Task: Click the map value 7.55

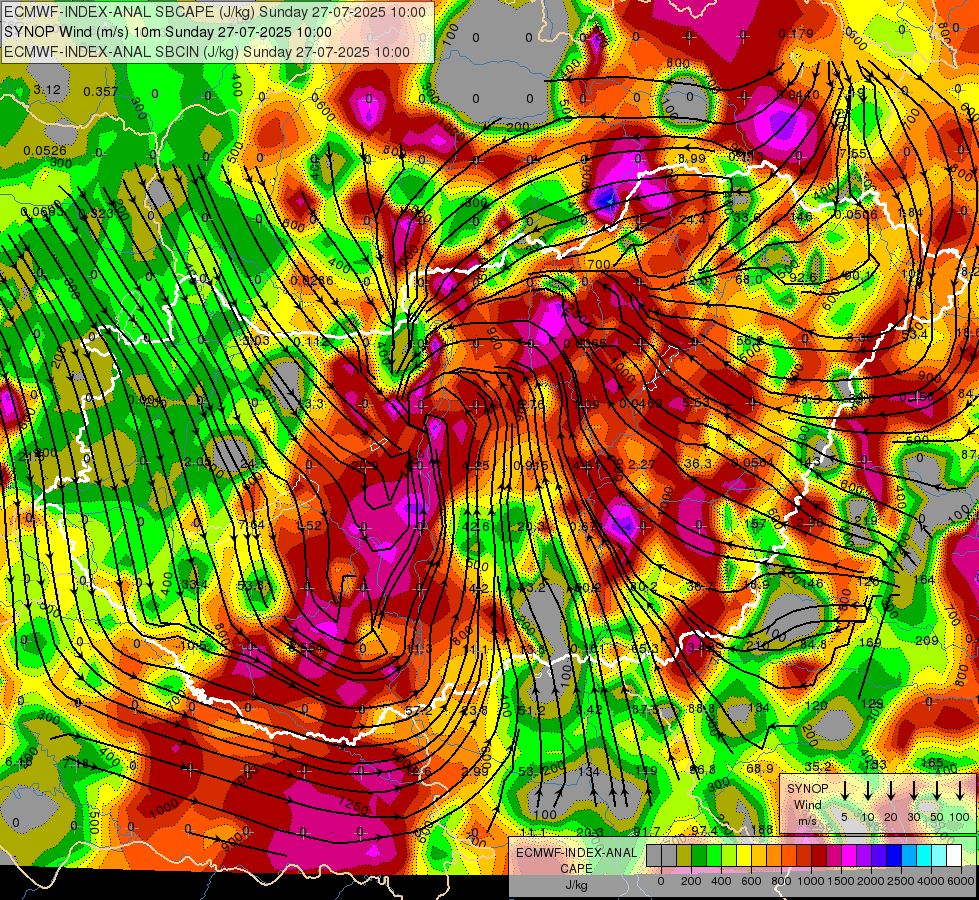Action: point(853,154)
